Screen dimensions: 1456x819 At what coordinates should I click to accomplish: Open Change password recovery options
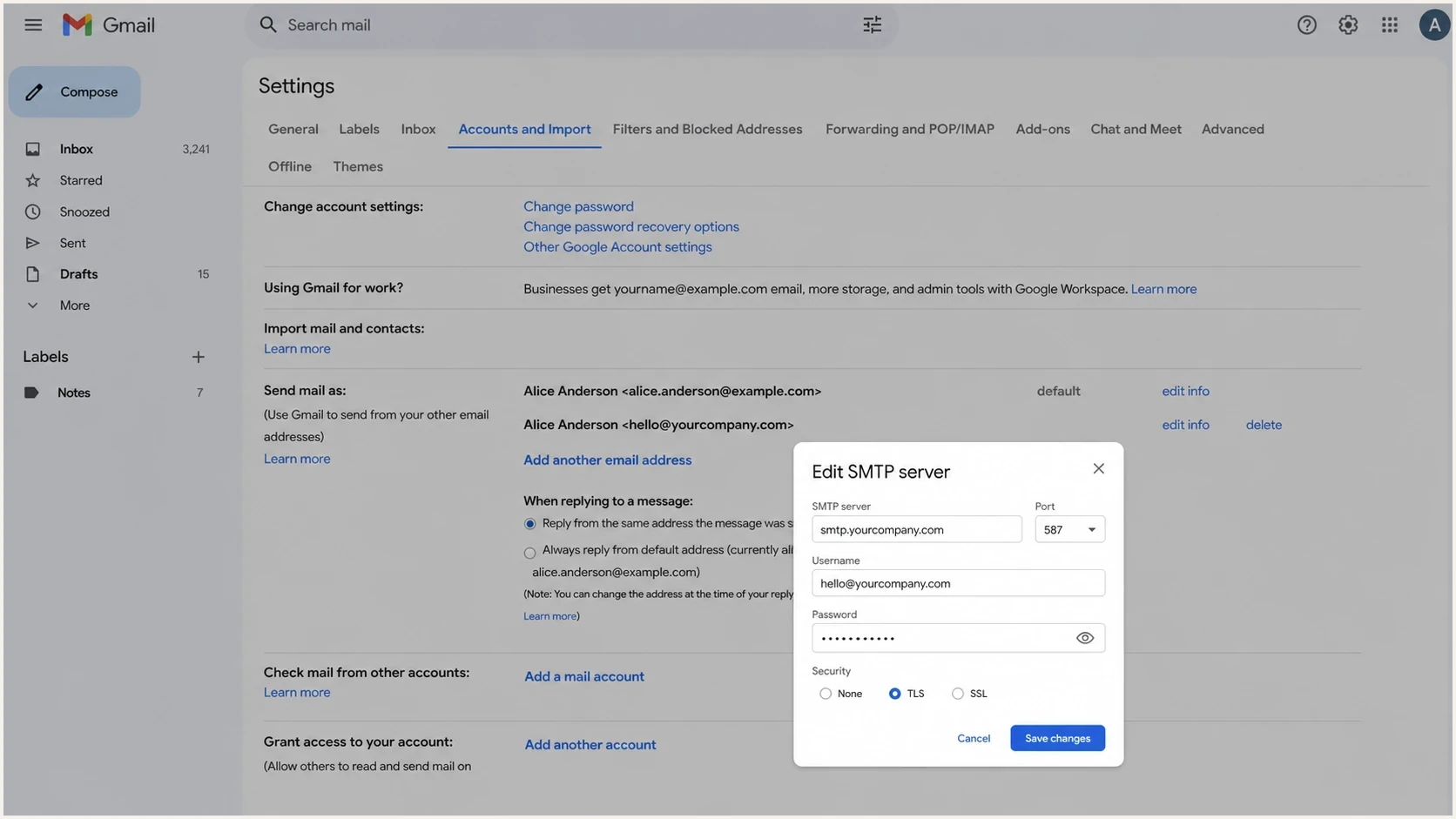tap(630, 226)
